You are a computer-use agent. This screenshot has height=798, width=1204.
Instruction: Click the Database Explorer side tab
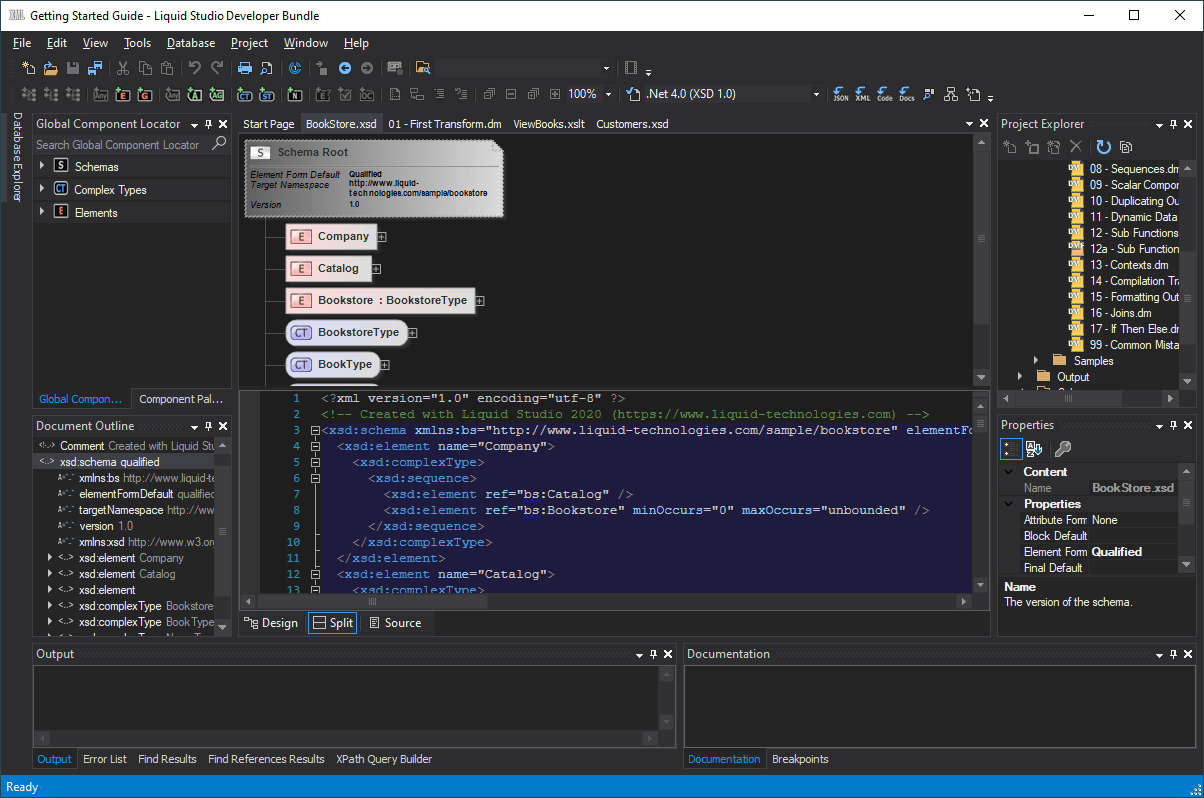pyautogui.click(x=16, y=157)
